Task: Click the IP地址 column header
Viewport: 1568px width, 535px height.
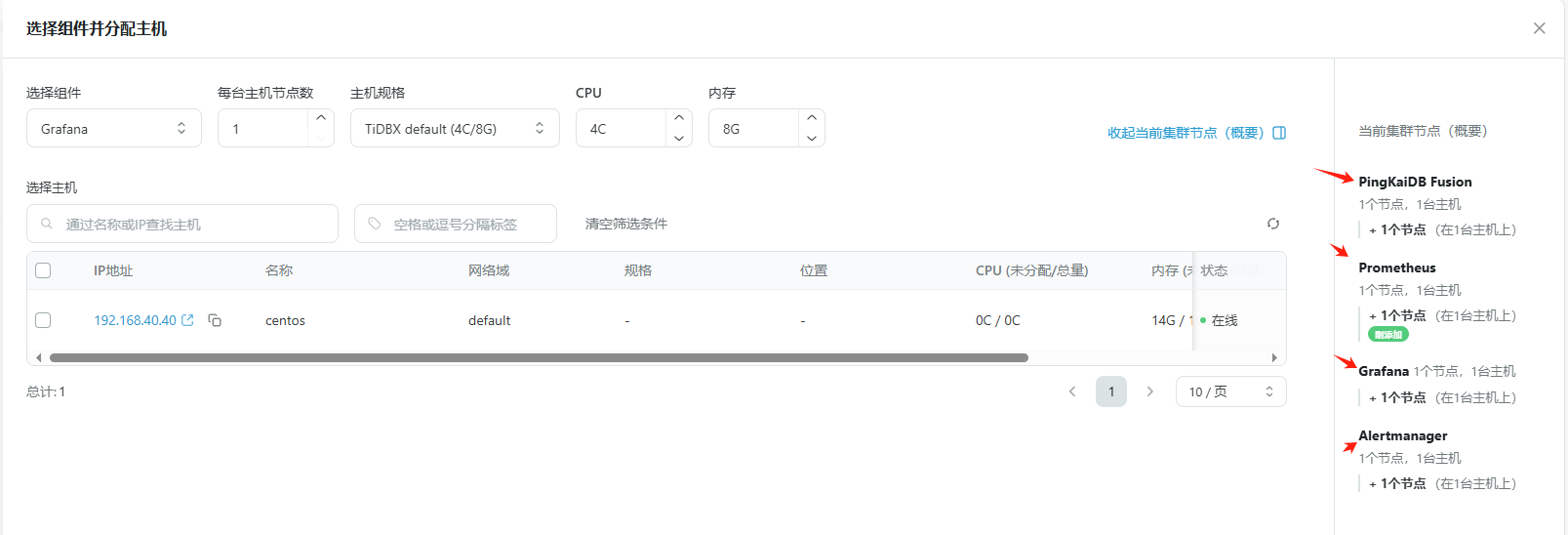Action: point(113,270)
